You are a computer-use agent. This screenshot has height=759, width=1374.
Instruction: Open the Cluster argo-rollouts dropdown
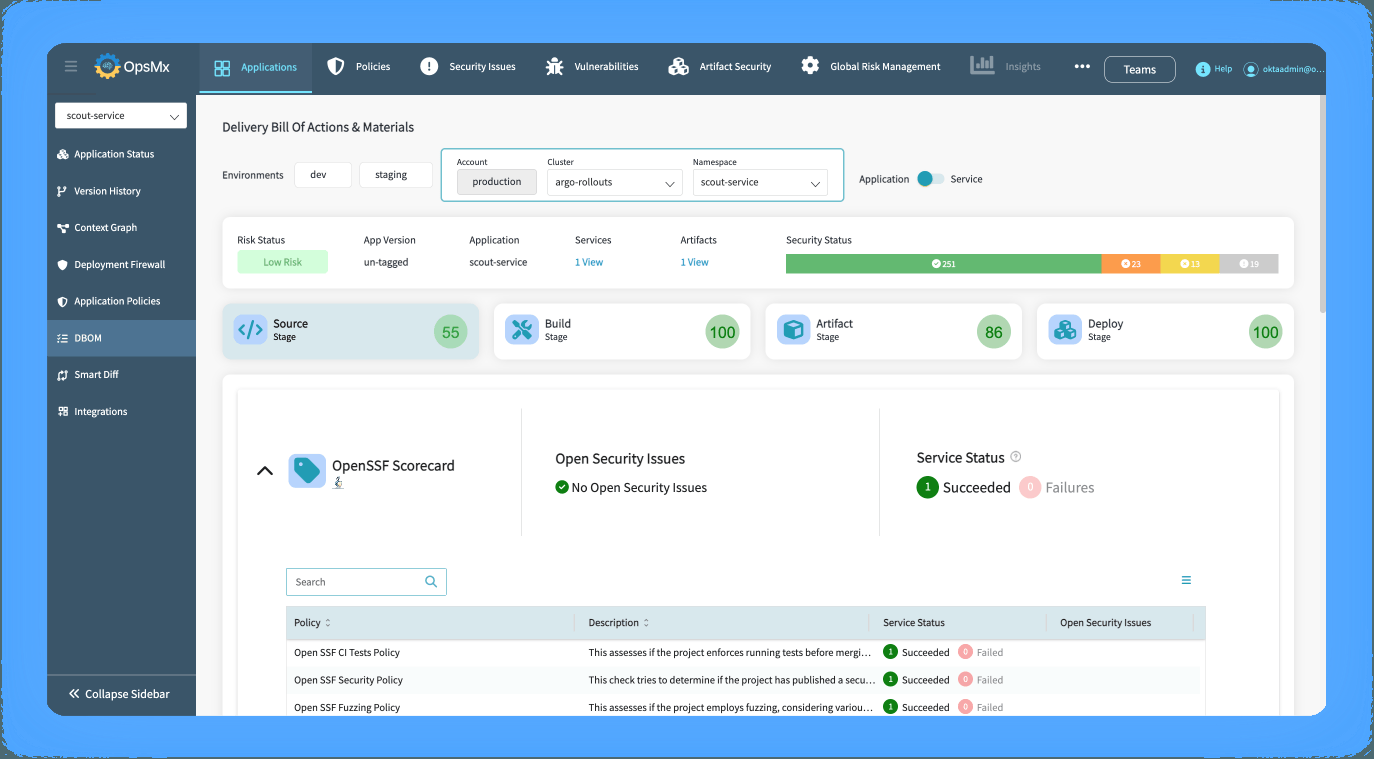tap(614, 182)
